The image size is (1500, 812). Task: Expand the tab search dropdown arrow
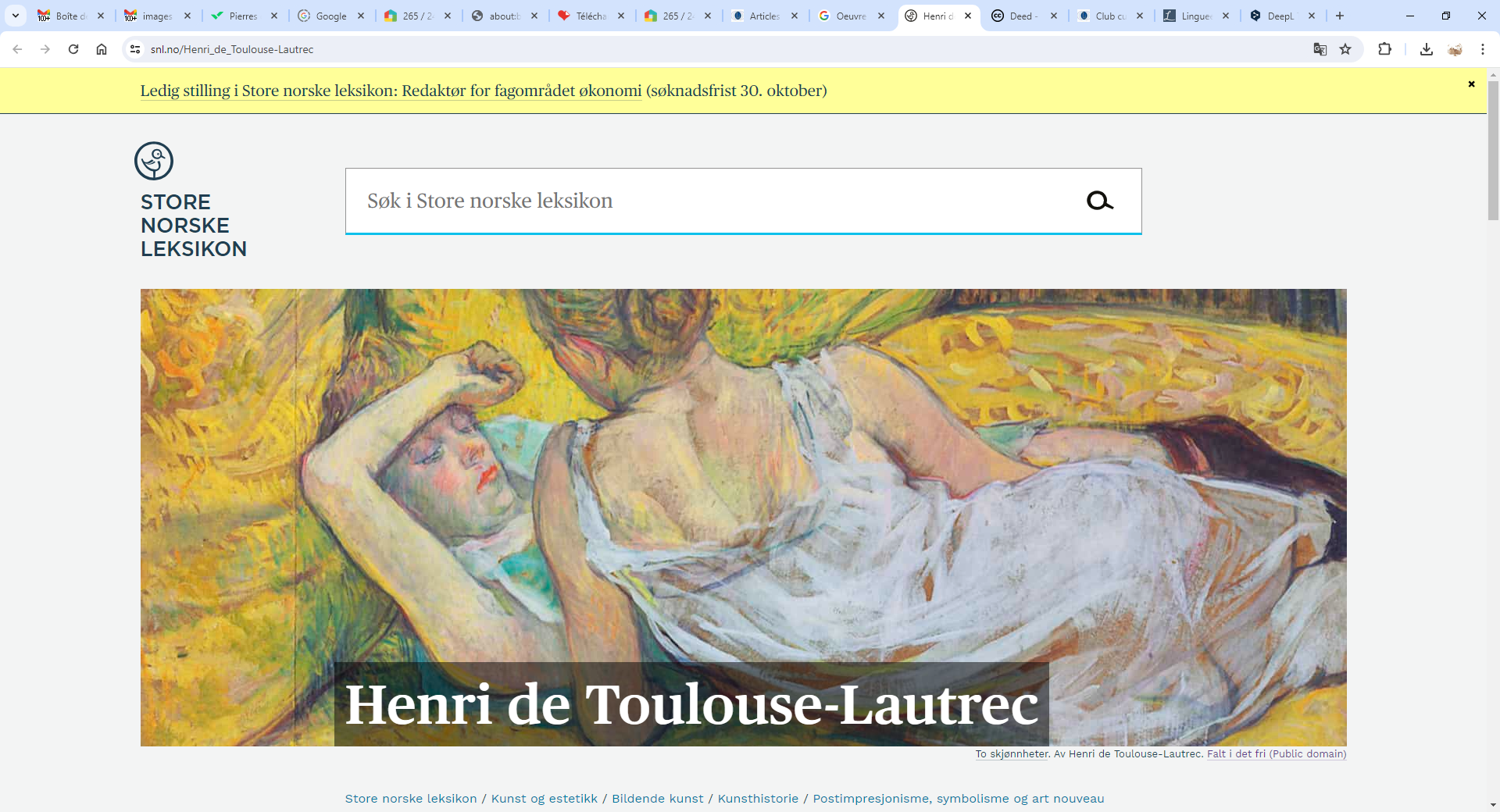pyautogui.click(x=15, y=16)
